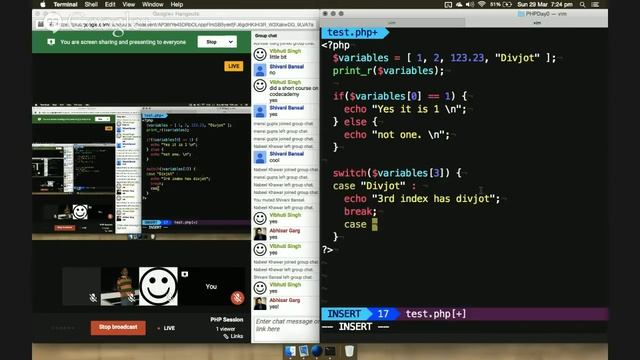The width and height of the screenshot is (640, 360).
Task: Click the break; line in vim
Action: coord(360,211)
